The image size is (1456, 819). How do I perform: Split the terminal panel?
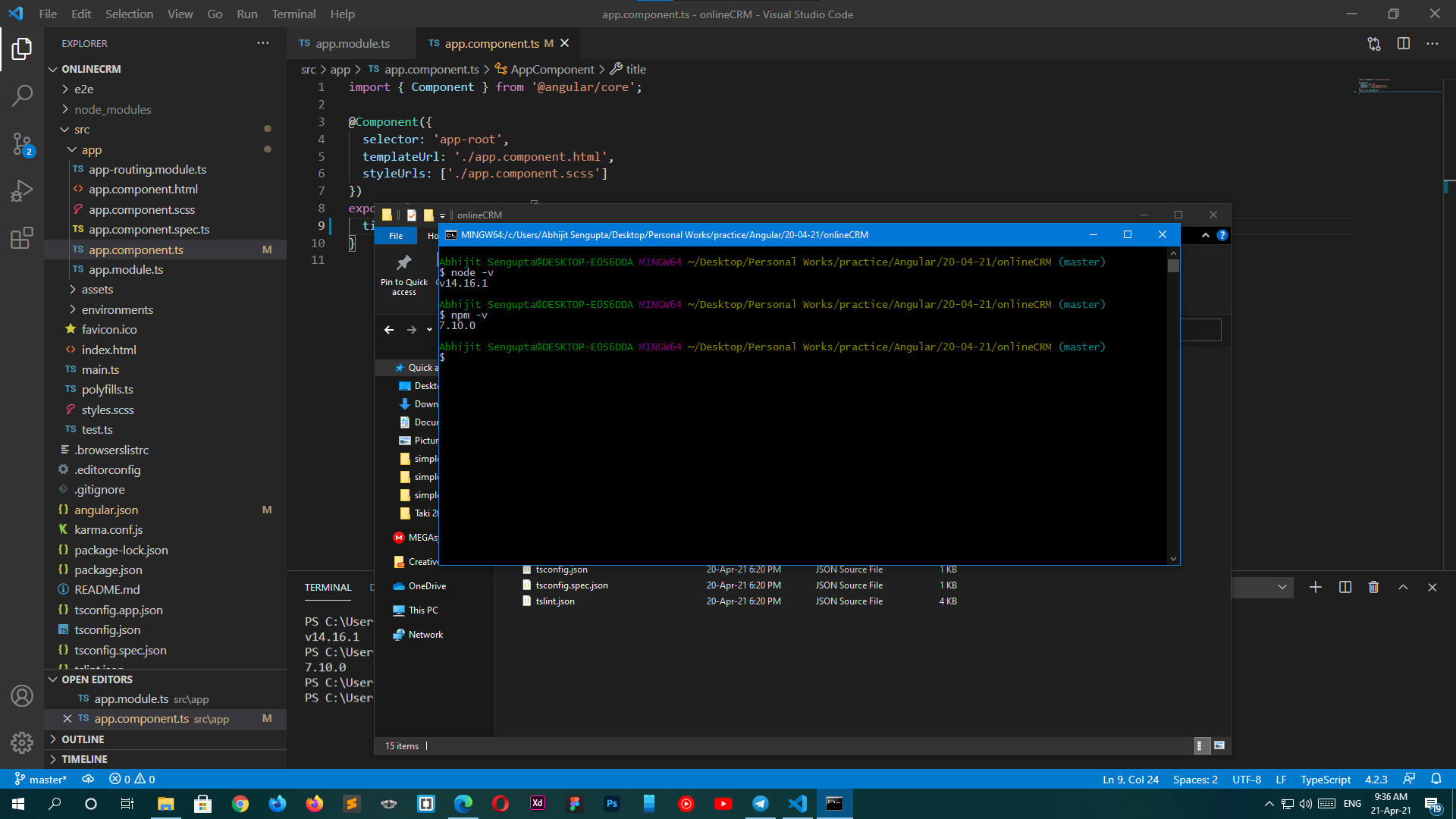tap(1345, 587)
